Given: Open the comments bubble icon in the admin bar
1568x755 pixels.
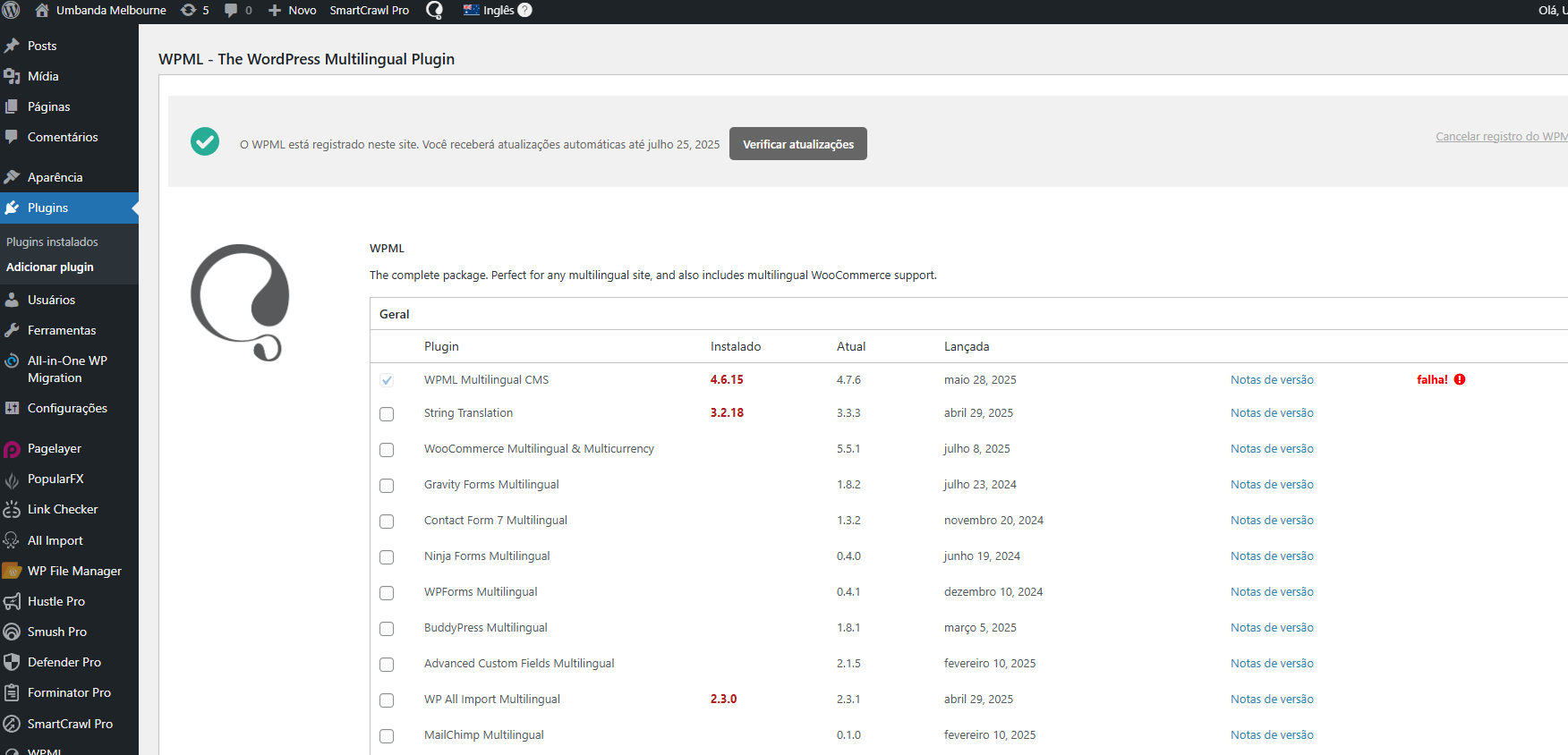Looking at the screenshot, I should point(231,11).
